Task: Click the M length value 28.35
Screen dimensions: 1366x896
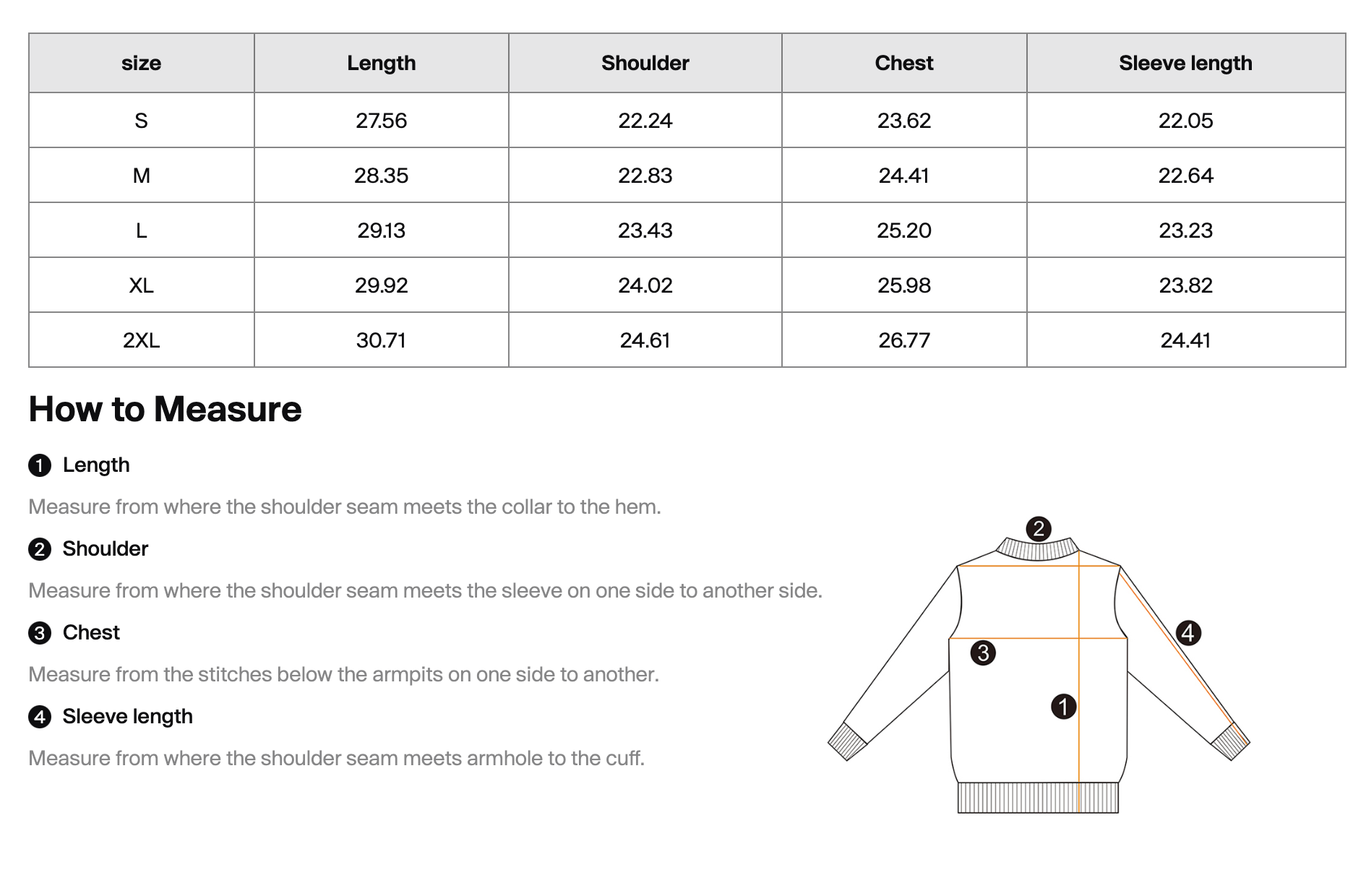Action: 381,176
